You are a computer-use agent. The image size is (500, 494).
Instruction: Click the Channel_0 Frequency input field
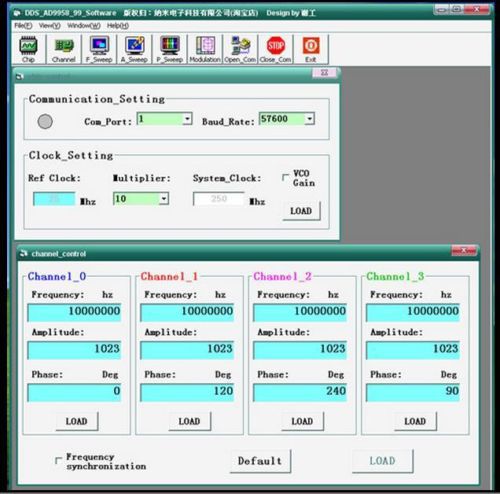click(x=74, y=312)
